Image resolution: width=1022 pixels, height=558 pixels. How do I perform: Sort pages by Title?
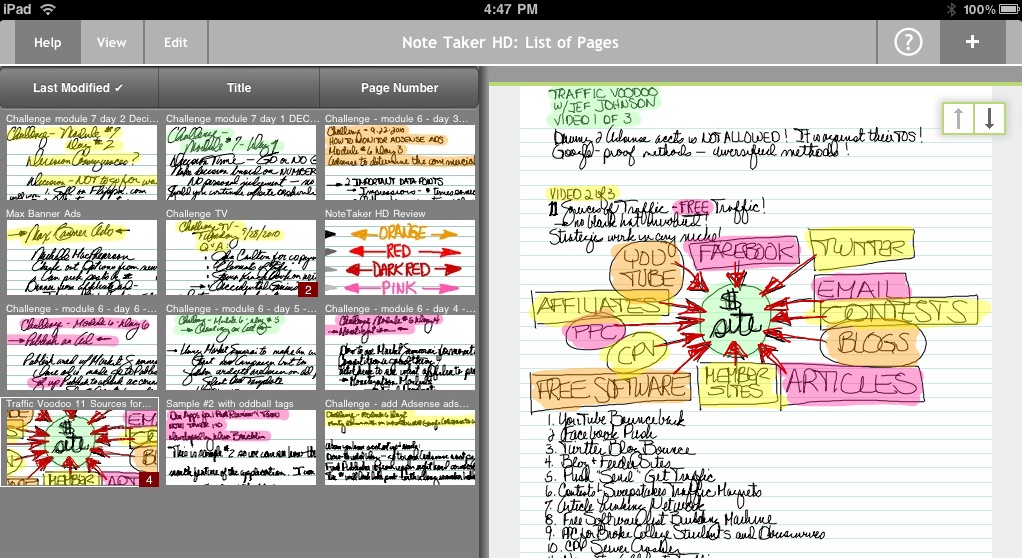pos(239,88)
